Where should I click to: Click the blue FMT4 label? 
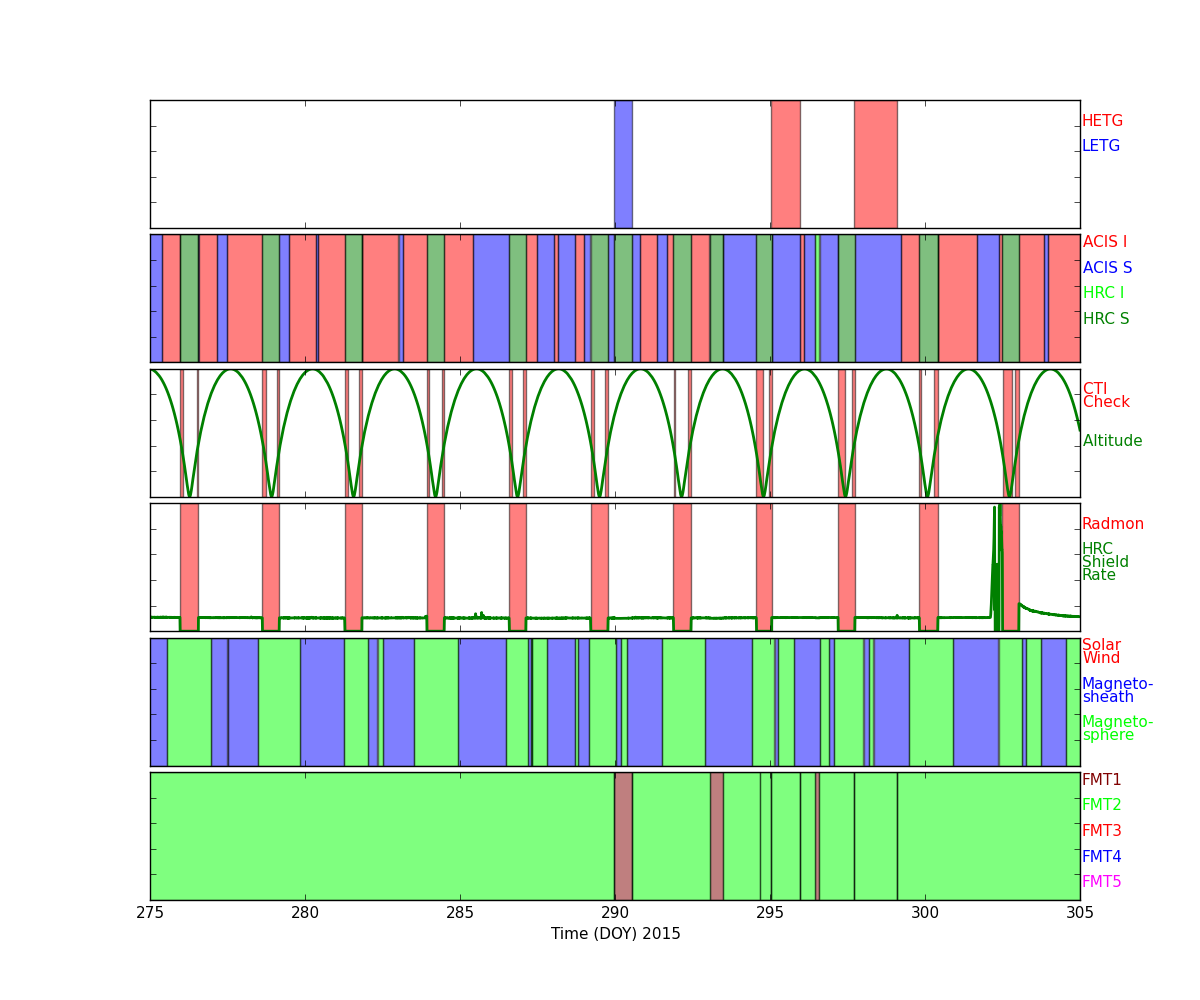[x=1101, y=857]
